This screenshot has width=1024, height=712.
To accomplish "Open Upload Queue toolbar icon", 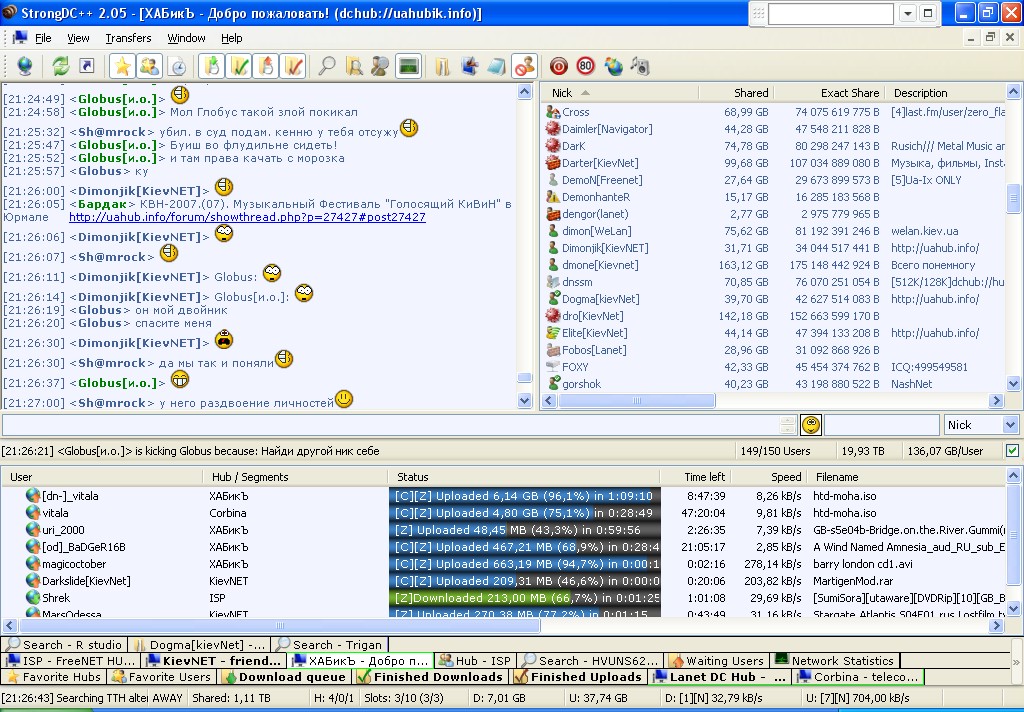I will coord(266,66).
